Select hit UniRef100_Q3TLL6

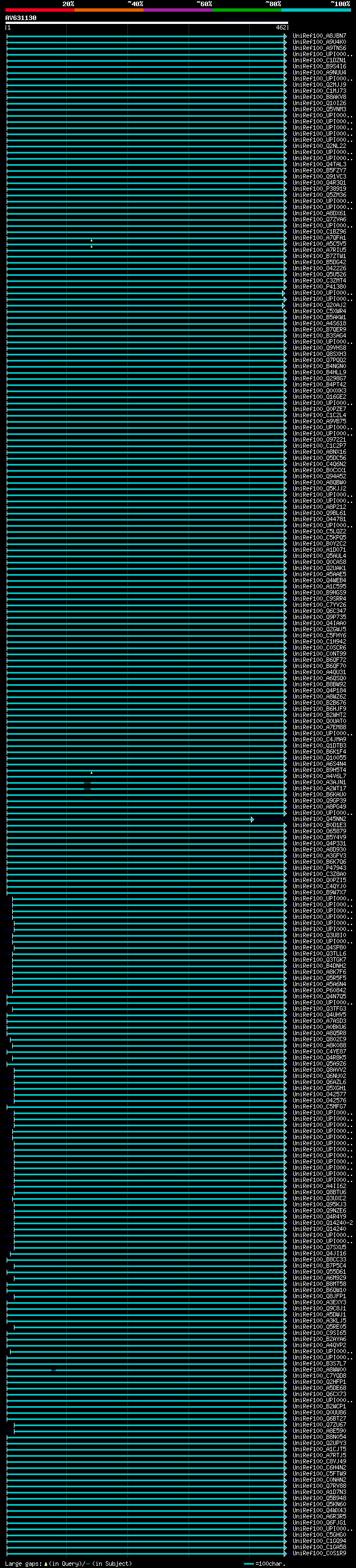pyautogui.click(x=319, y=954)
